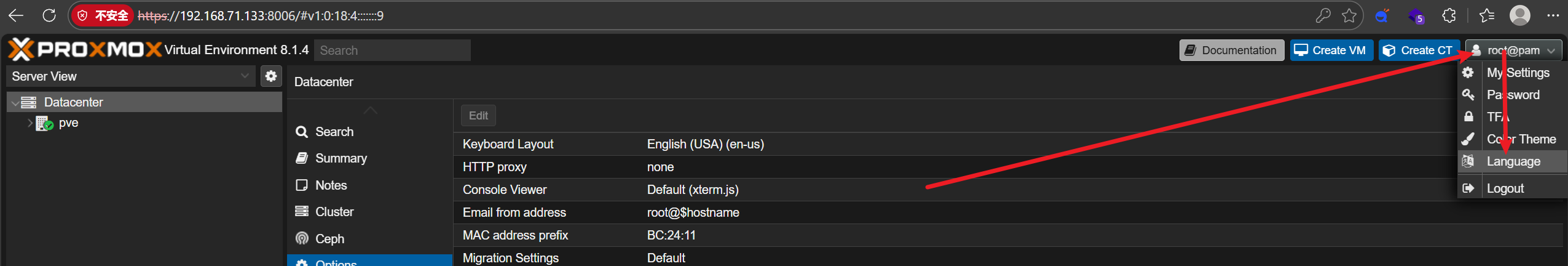
Task: Select Language from the user menu
Action: click(1513, 162)
